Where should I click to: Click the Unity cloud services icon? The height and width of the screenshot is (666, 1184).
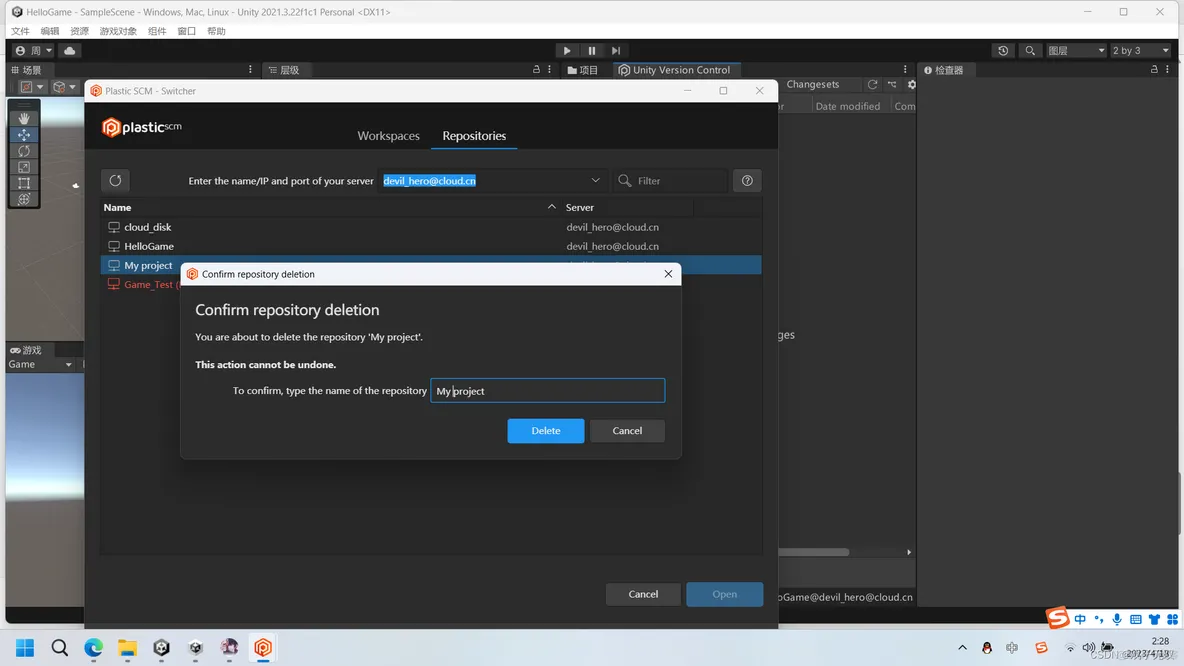[x=69, y=51]
